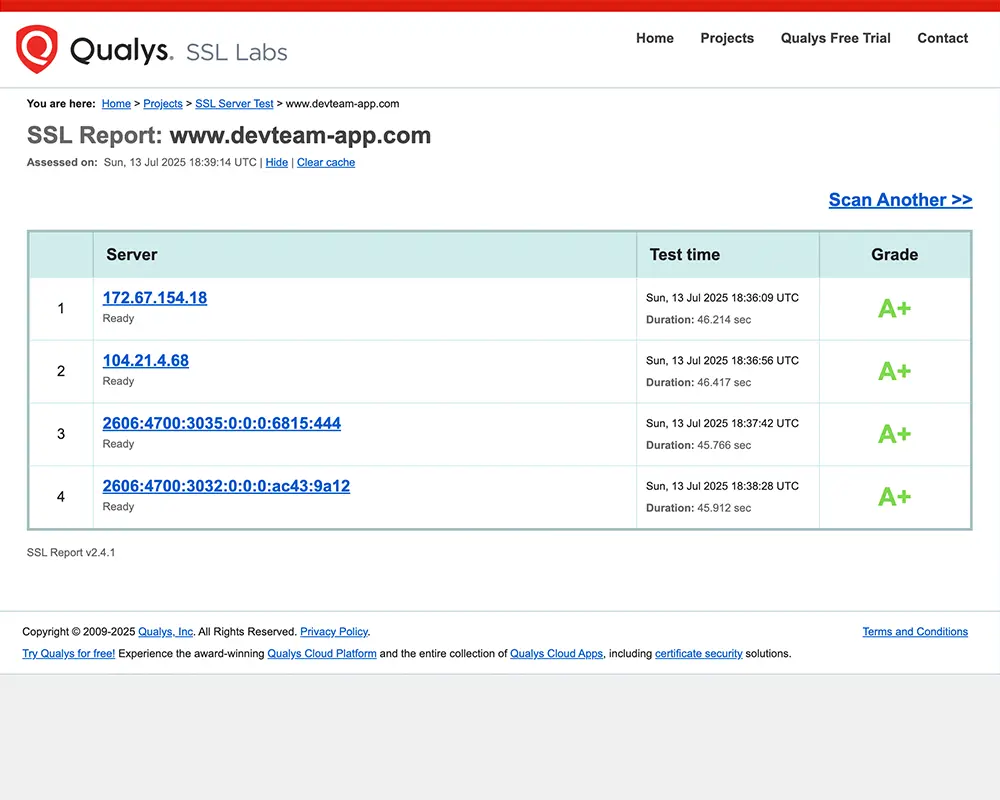The width and height of the screenshot is (1000, 800).
Task: Click the Ready status under 172.67.154.18
Action: (x=118, y=318)
